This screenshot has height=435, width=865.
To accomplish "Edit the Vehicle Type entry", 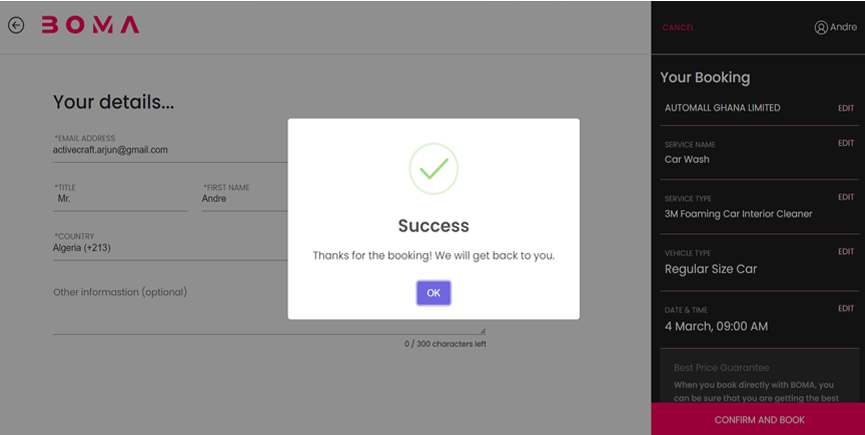I will pos(846,252).
